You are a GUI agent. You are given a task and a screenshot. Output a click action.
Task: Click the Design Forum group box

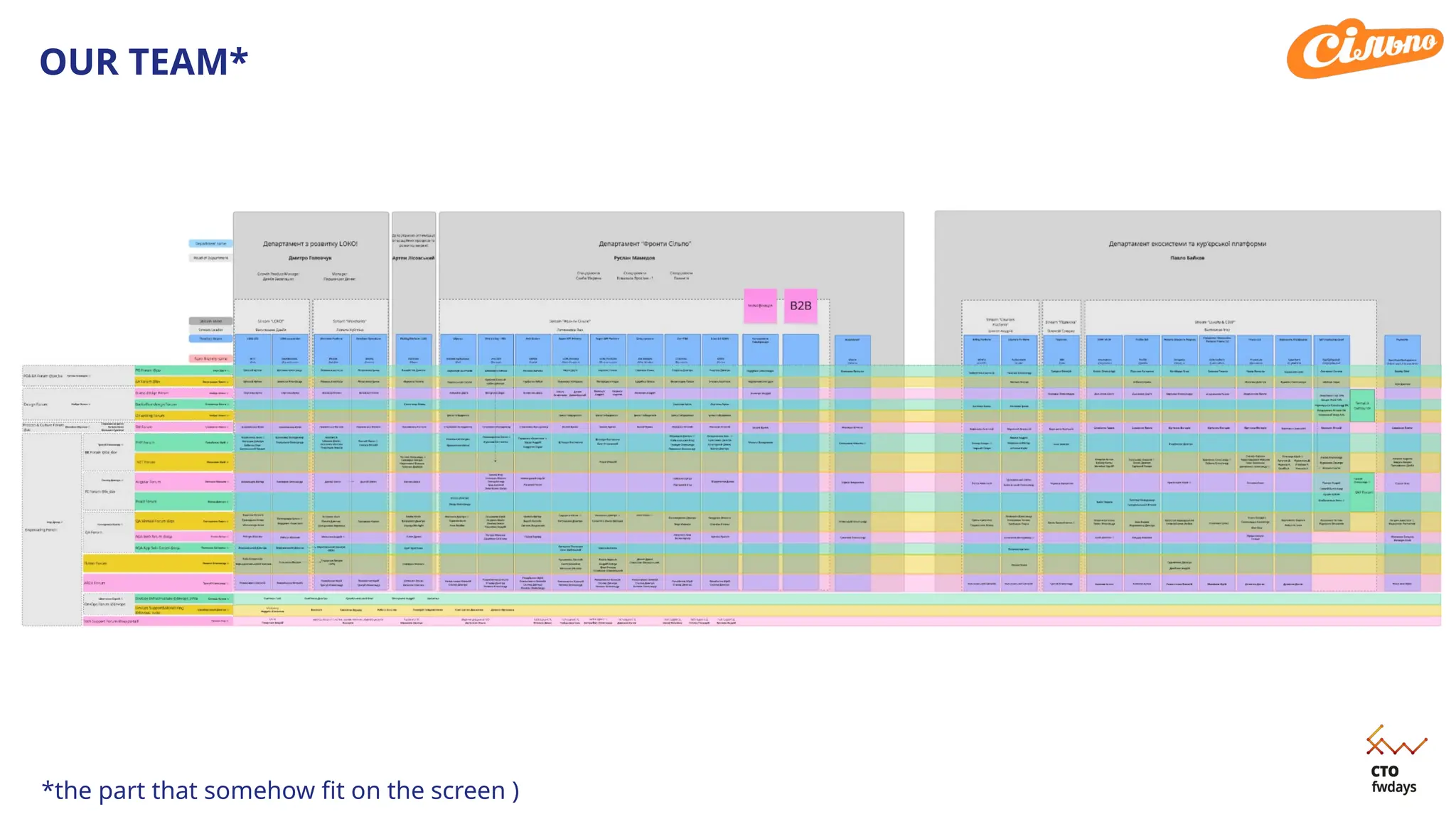click(57, 404)
